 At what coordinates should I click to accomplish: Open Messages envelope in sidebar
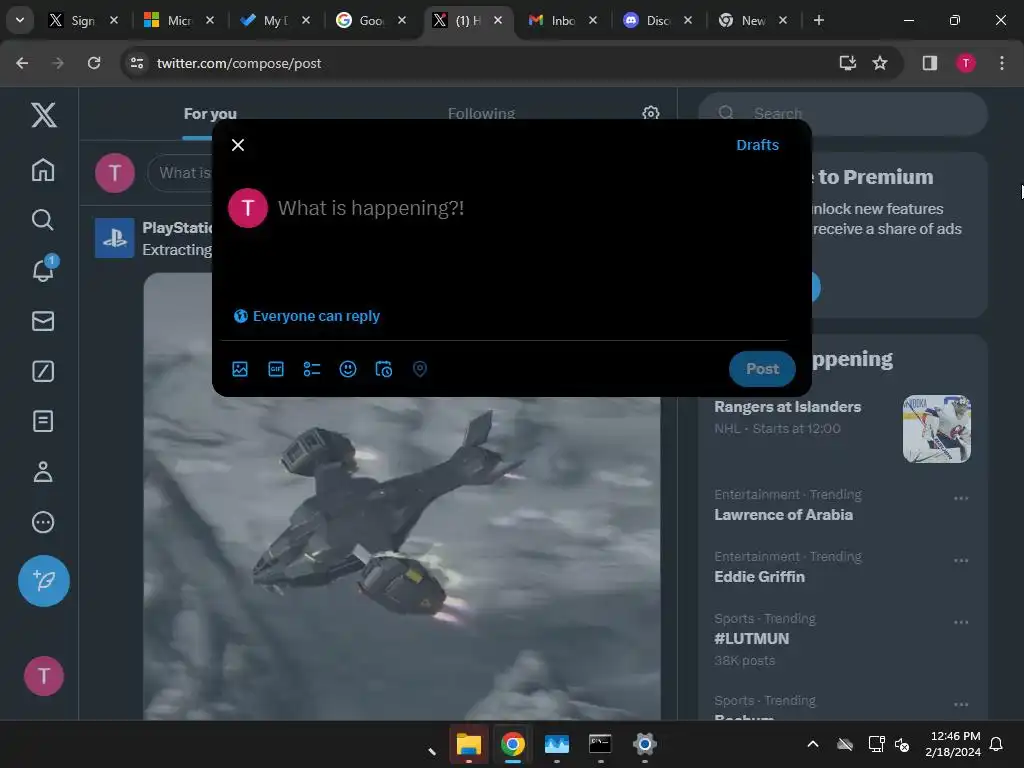point(43,321)
